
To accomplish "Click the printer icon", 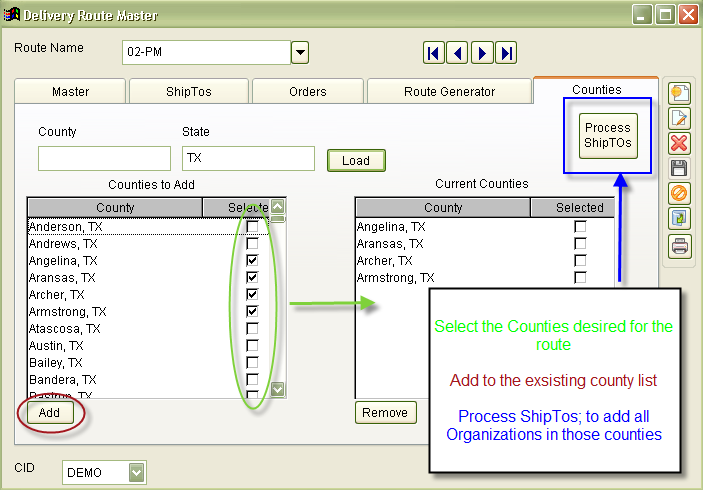I will click(679, 244).
